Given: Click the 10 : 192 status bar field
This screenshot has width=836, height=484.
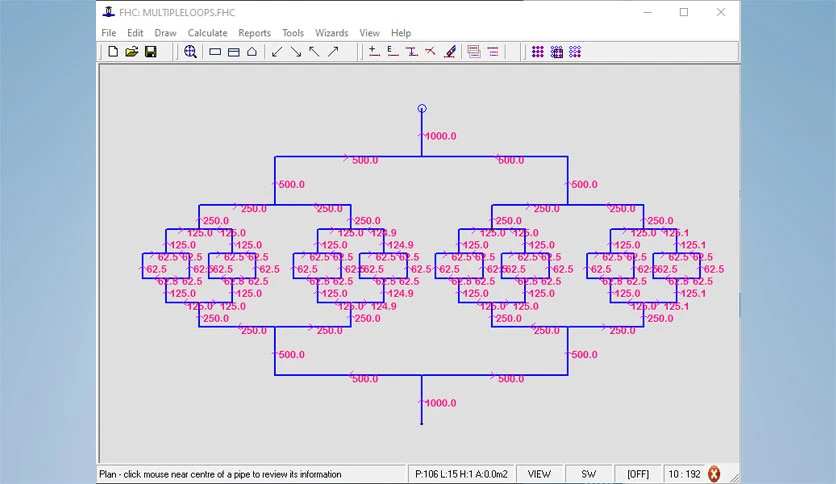Looking at the screenshot, I should click(684, 474).
